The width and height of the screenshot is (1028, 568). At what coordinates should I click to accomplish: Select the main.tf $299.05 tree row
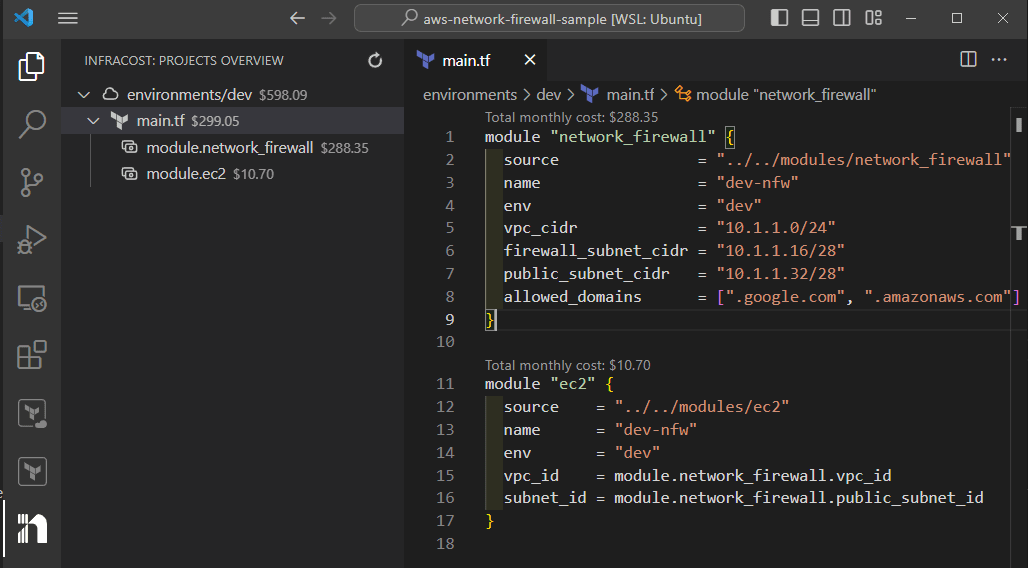[233, 121]
